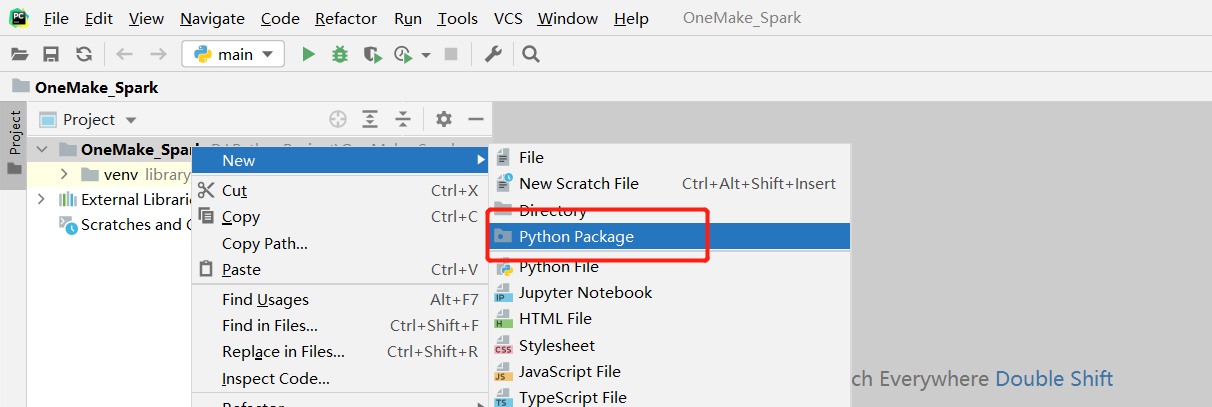Open Project panel gear options
The width and height of the screenshot is (1212, 407).
444,120
